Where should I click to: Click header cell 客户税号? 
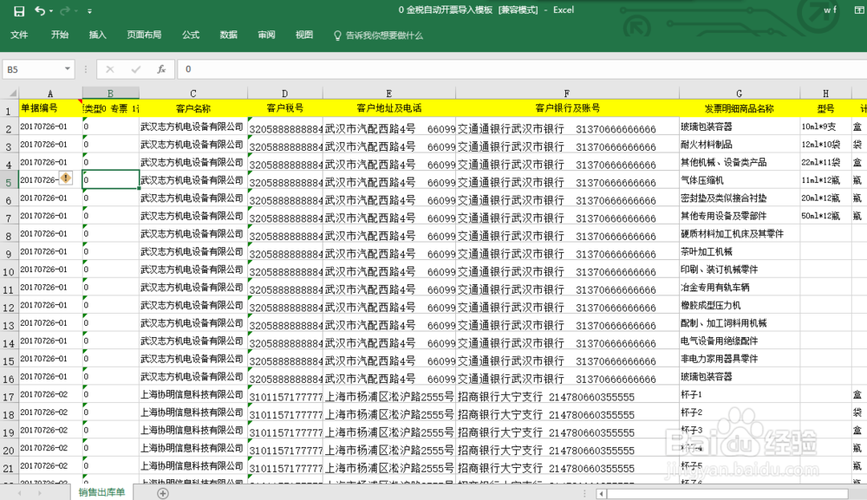(285, 108)
